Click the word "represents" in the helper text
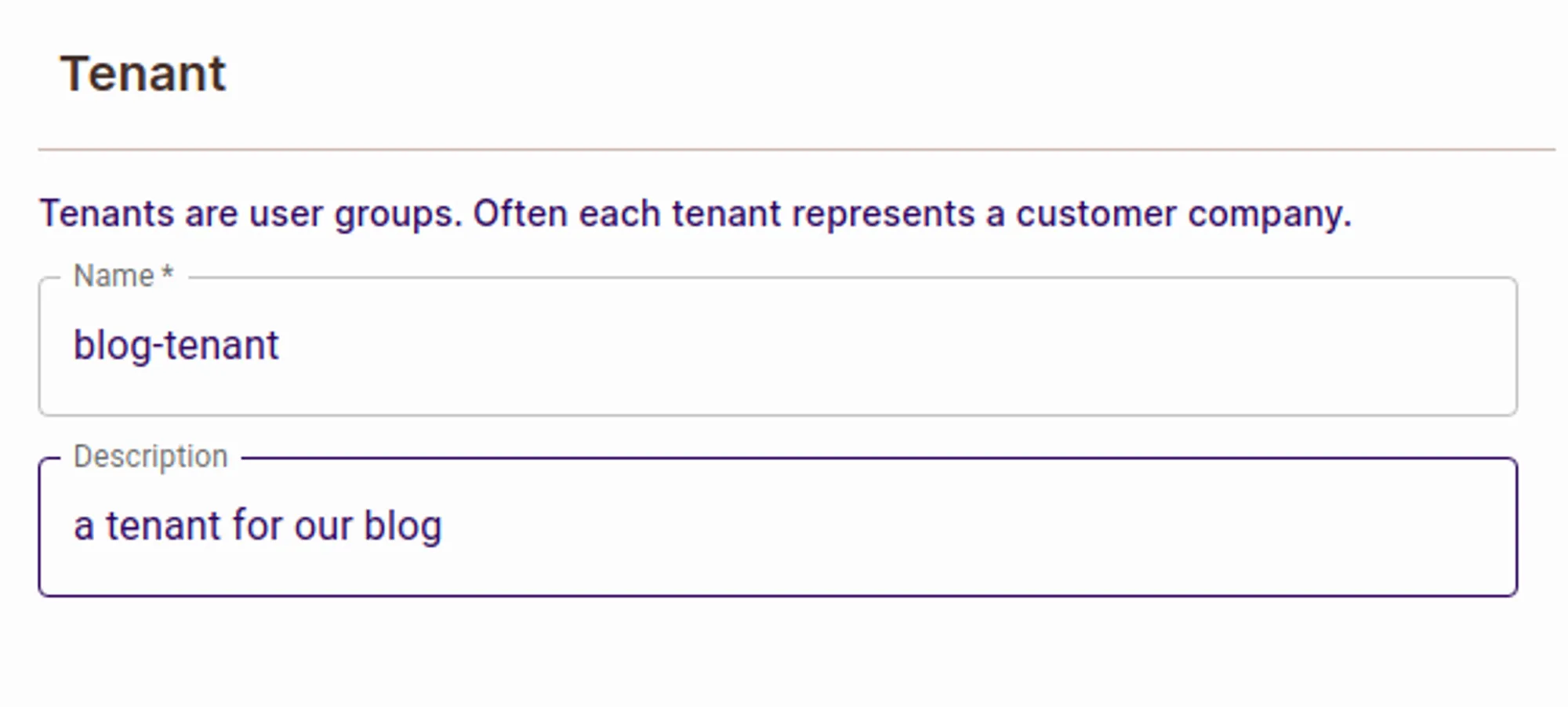 pos(883,214)
